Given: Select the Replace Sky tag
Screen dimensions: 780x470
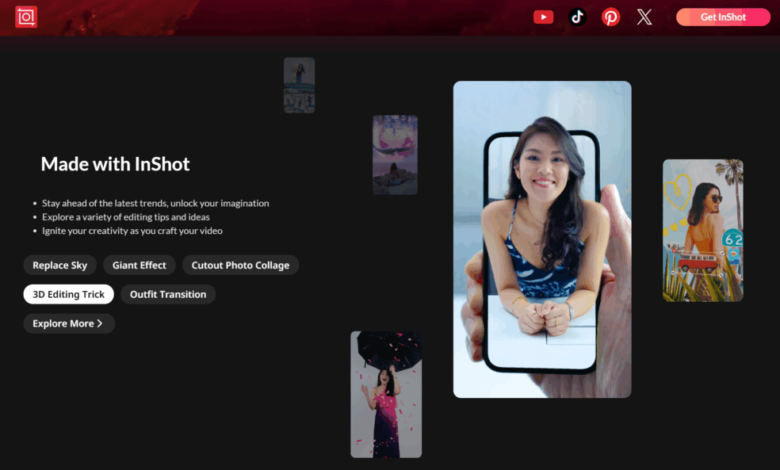Looking at the screenshot, I should (60, 265).
